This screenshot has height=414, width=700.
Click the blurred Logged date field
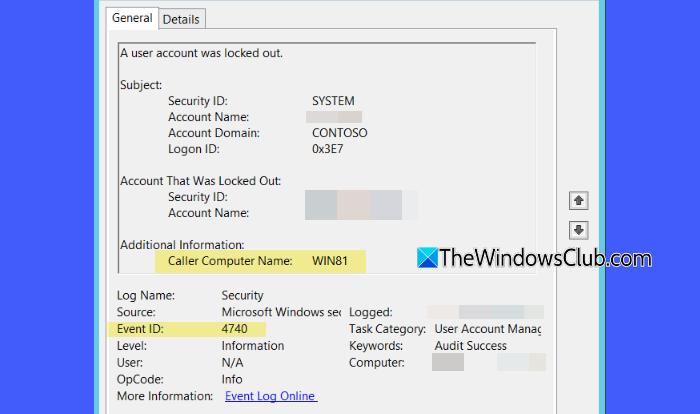(x=485, y=312)
